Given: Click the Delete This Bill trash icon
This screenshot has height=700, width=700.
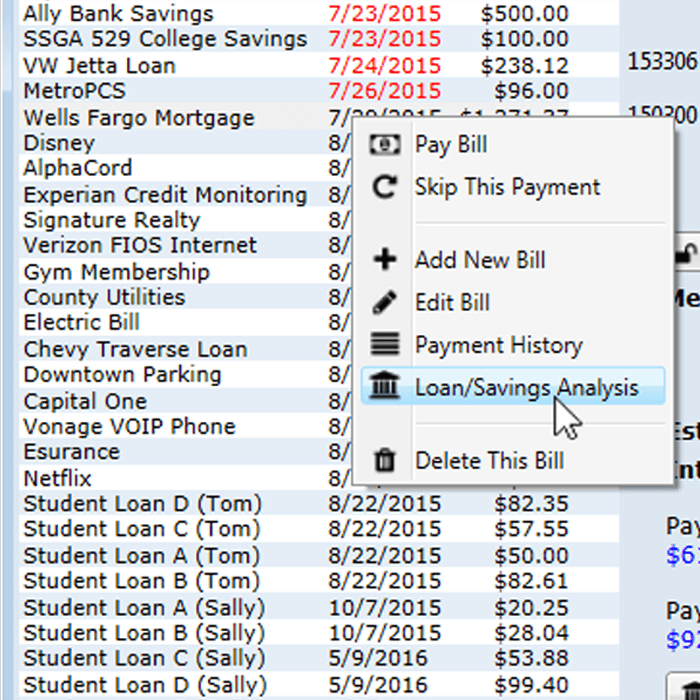Looking at the screenshot, I should [x=384, y=460].
